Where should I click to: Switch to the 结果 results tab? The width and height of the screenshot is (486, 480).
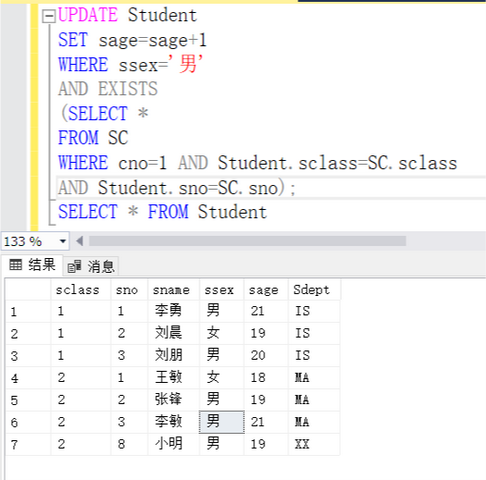coord(32,265)
